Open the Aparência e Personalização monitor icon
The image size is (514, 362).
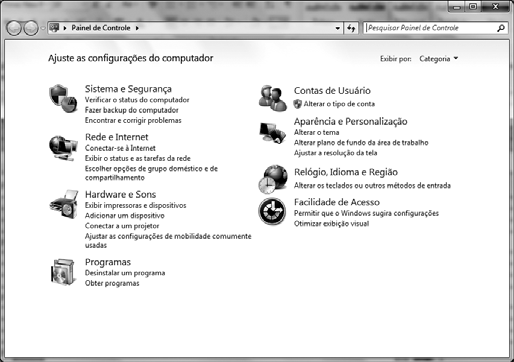273,133
